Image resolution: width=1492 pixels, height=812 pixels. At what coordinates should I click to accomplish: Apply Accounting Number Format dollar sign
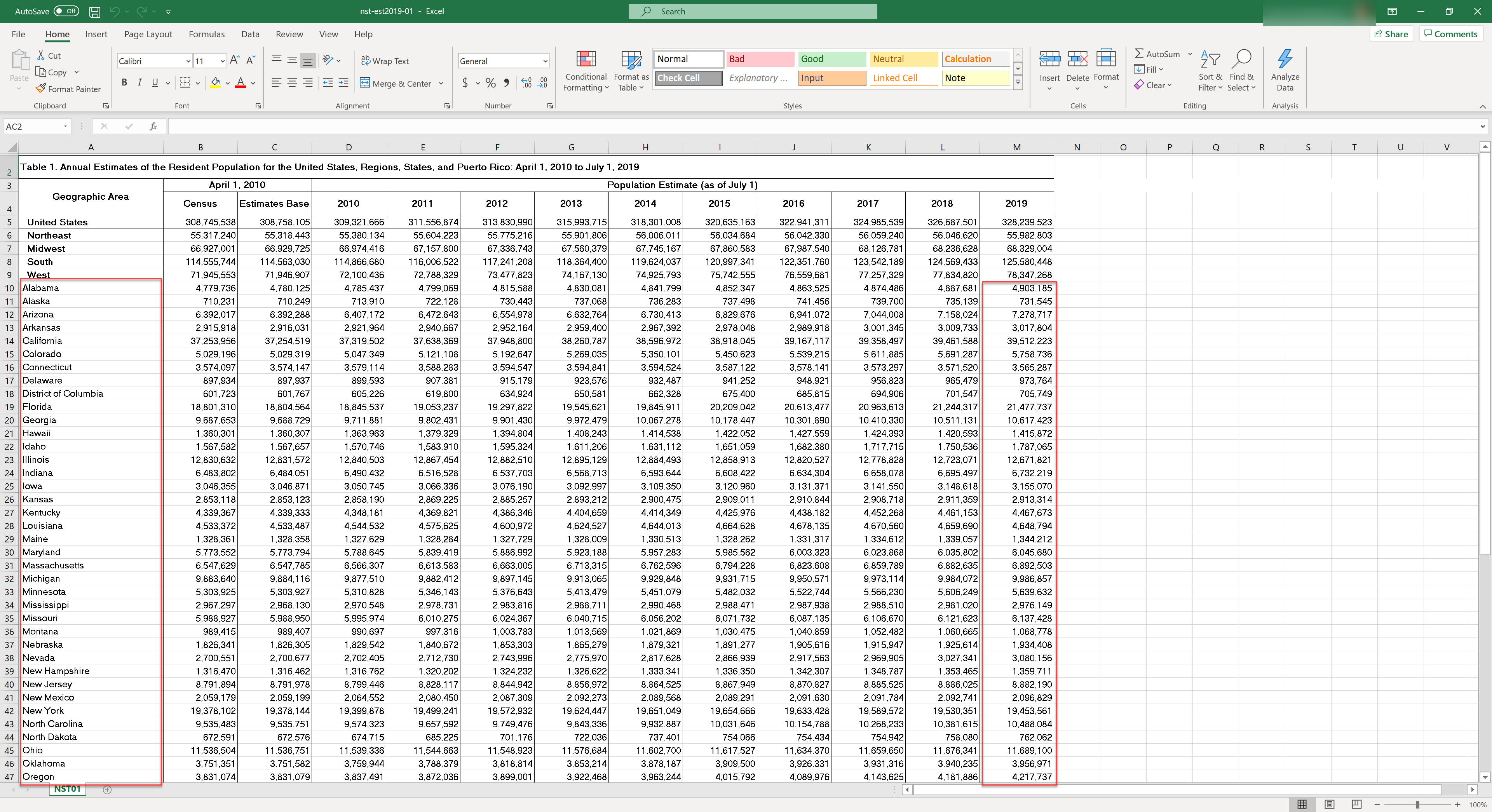pos(465,83)
